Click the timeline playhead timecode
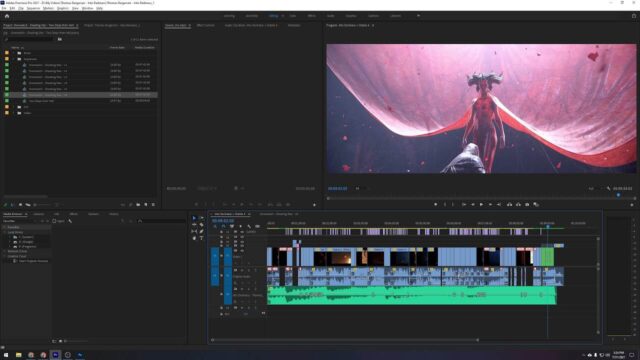Viewport: 640px width, 360px height. coord(223,220)
